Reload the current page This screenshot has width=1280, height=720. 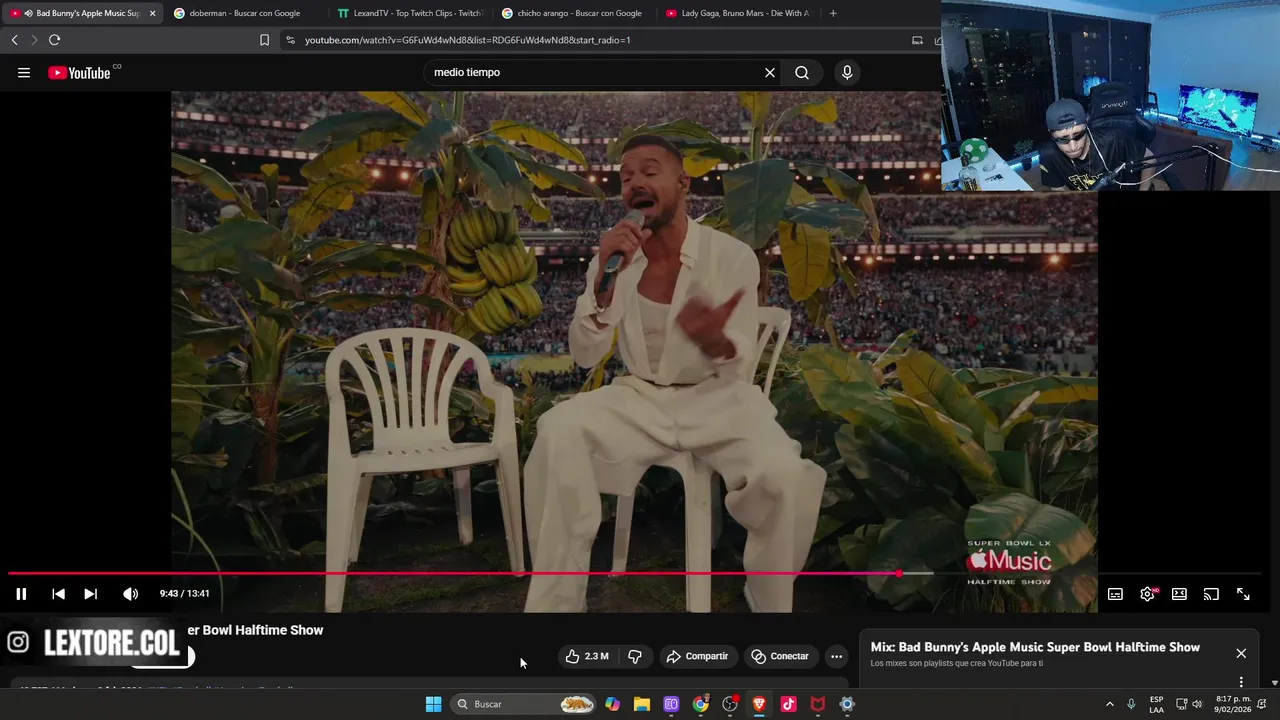click(54, 40)
